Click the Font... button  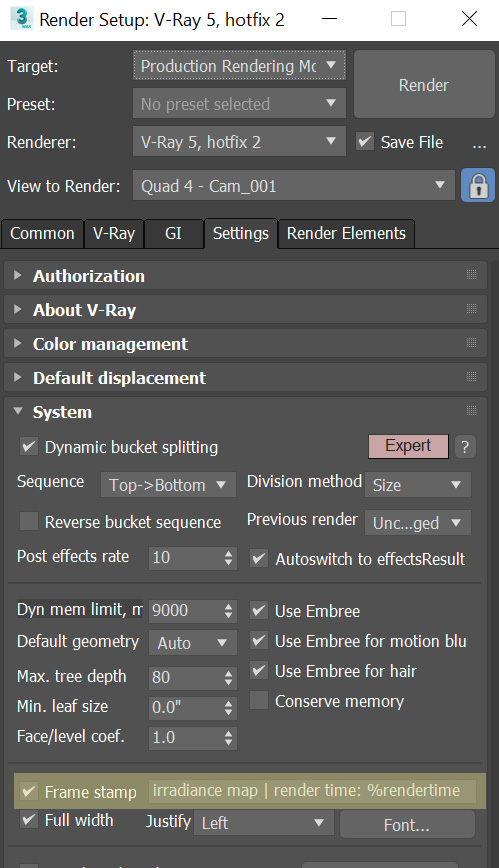pos(407,824)
